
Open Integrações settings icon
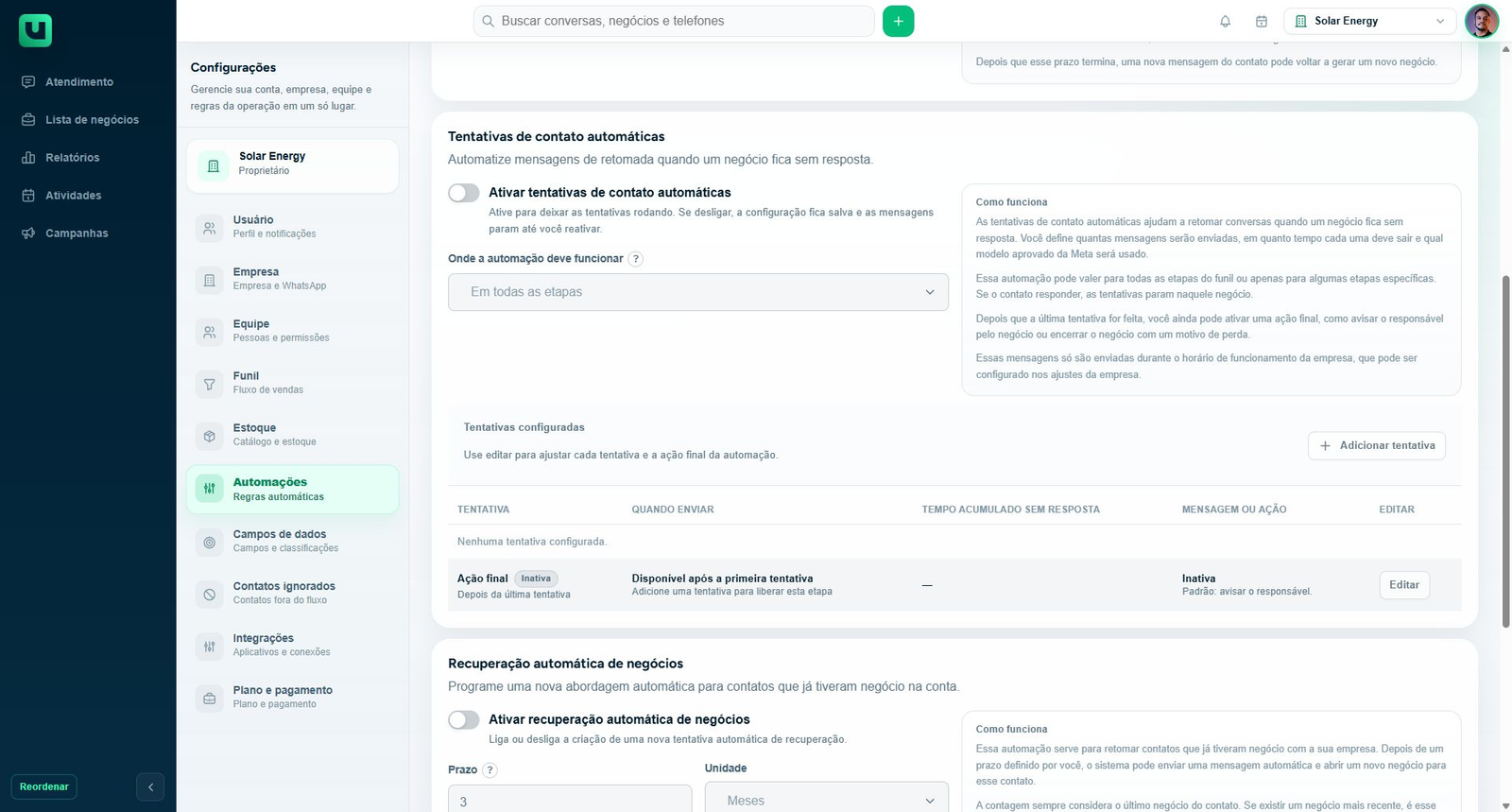(x=209, y=646)
